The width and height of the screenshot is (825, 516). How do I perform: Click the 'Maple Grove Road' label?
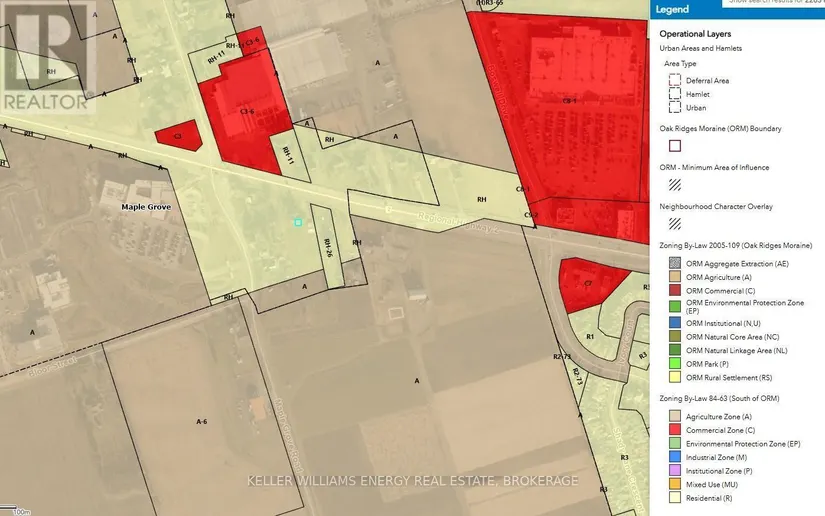click(288, 436)
